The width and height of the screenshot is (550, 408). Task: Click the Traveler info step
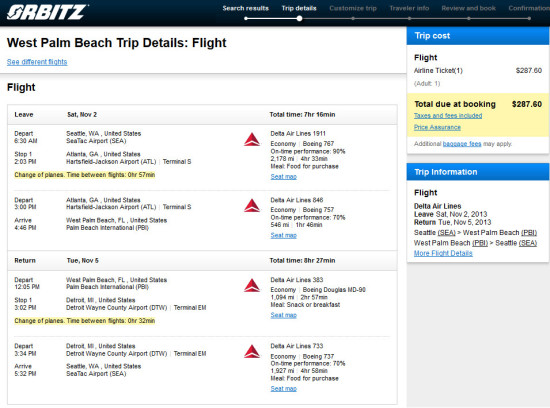coord(409,8)
